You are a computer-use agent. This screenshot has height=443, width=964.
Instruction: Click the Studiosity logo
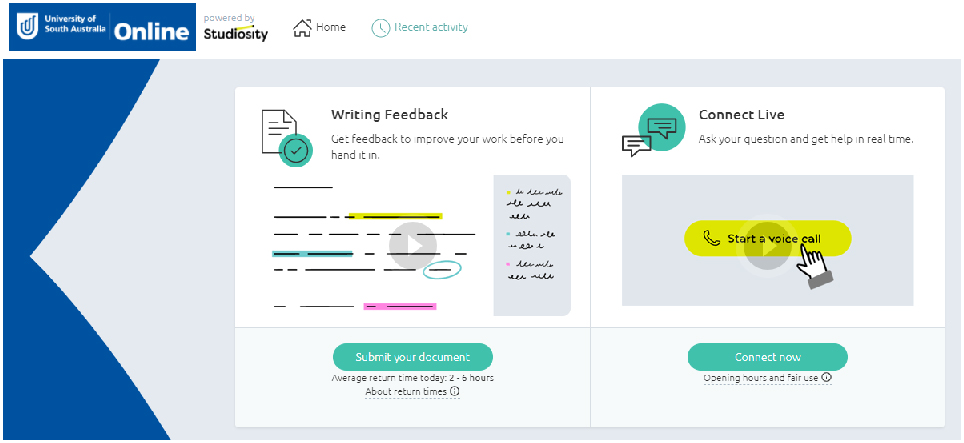pos(235,28)
